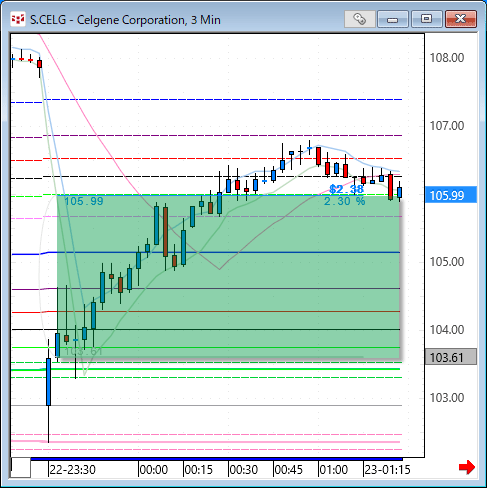
Task: Click the chart link chain icon
Action: [x=359, y=19]
